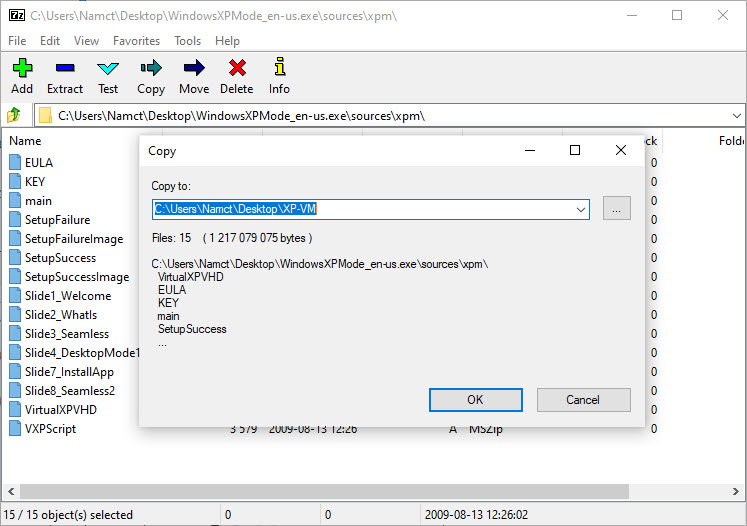
Task: Click the Extract toolbar icon
Action: pyautogui.click(x=65, y=68)
